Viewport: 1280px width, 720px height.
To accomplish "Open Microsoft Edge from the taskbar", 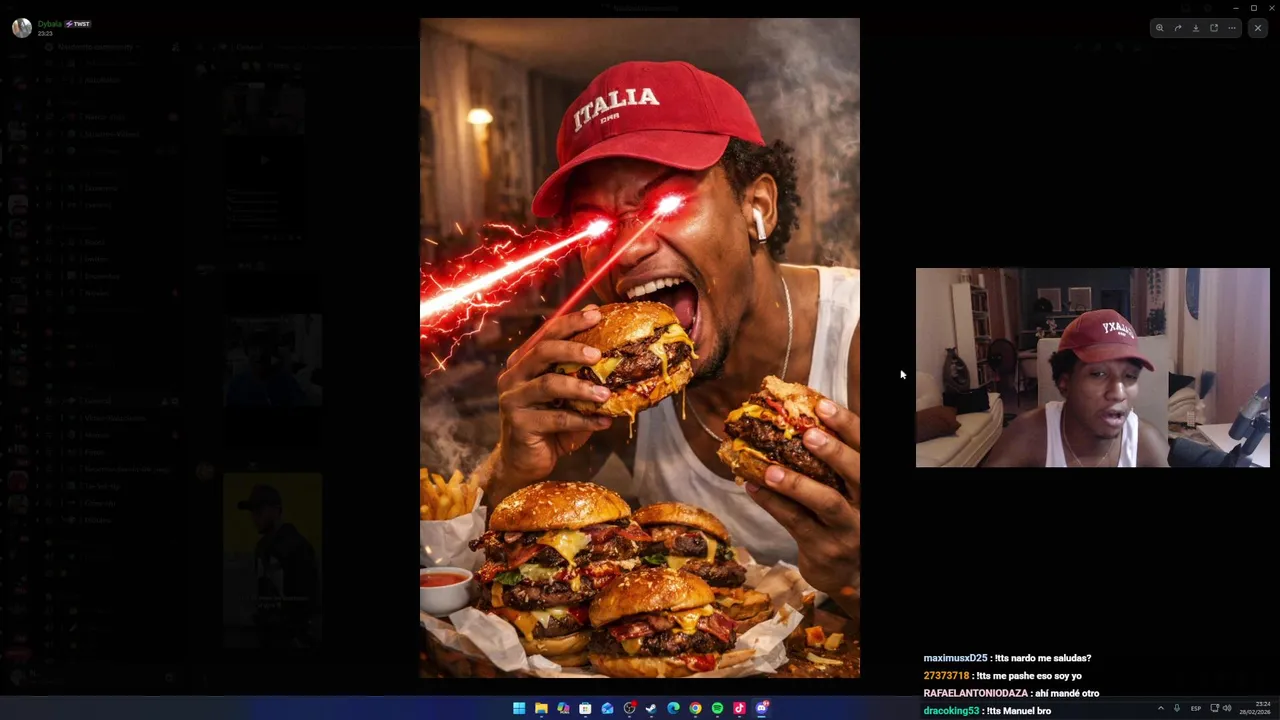I will (673, 708).
